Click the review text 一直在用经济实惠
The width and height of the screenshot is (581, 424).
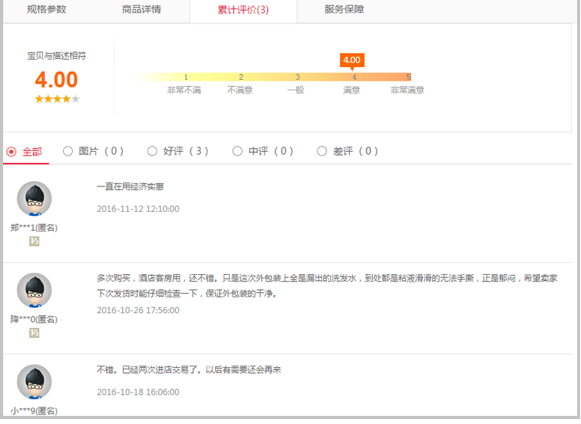[x=130, y=186]
